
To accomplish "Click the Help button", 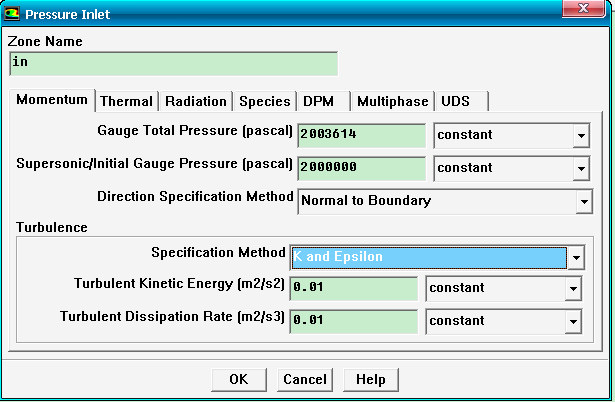I will pyautogui.click(x=371, y=380).
